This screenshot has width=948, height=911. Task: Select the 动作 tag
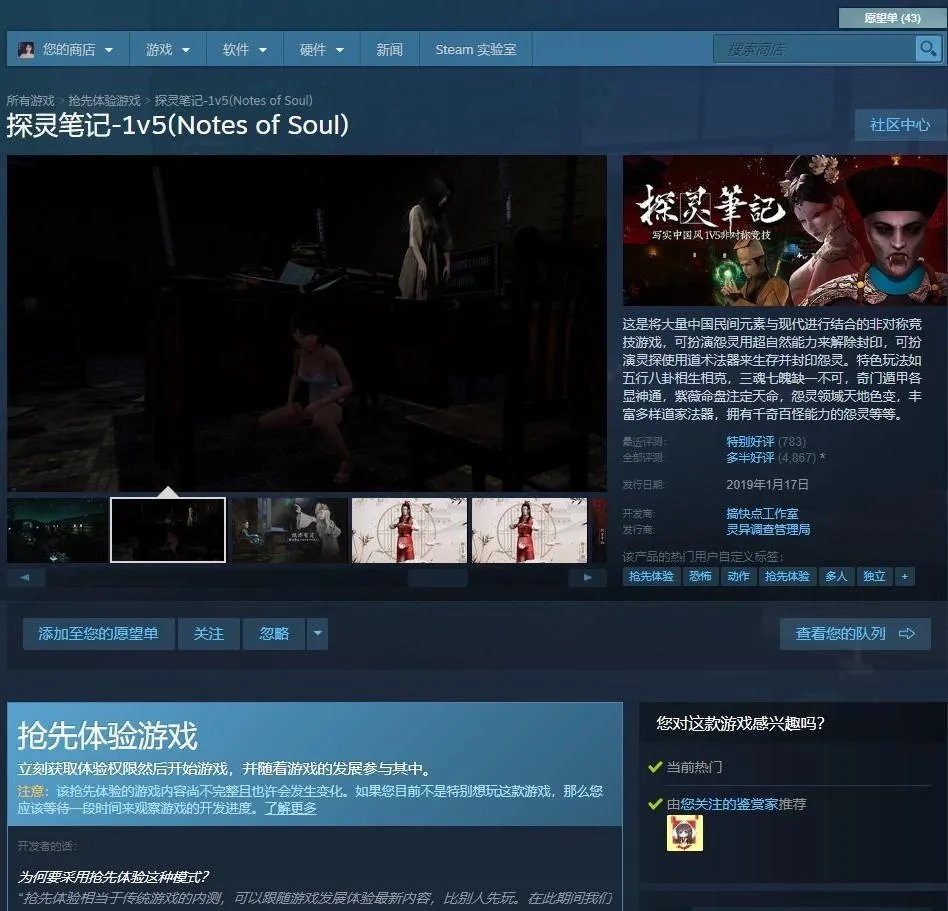[738, 576]
